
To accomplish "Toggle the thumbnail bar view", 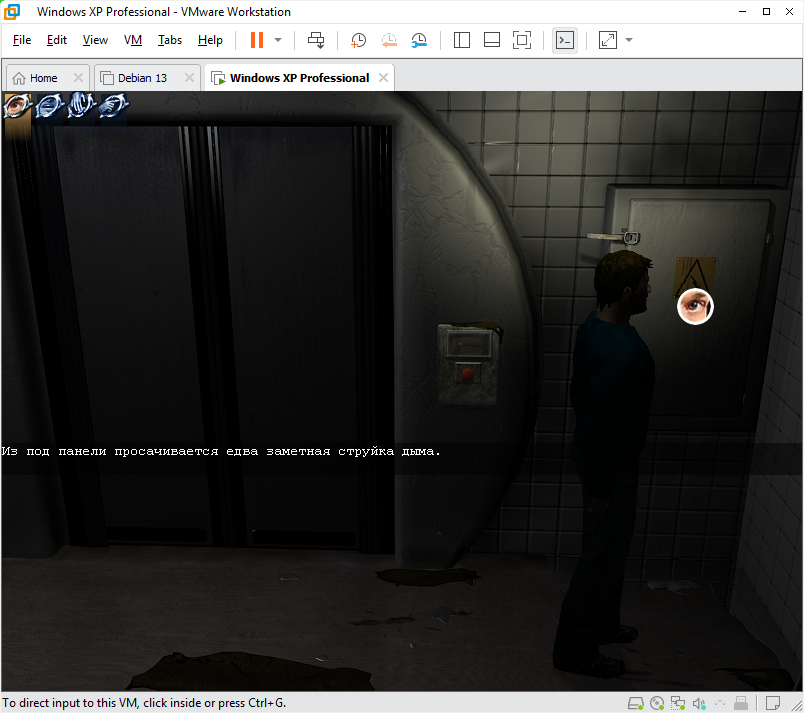I will [491, 40].
